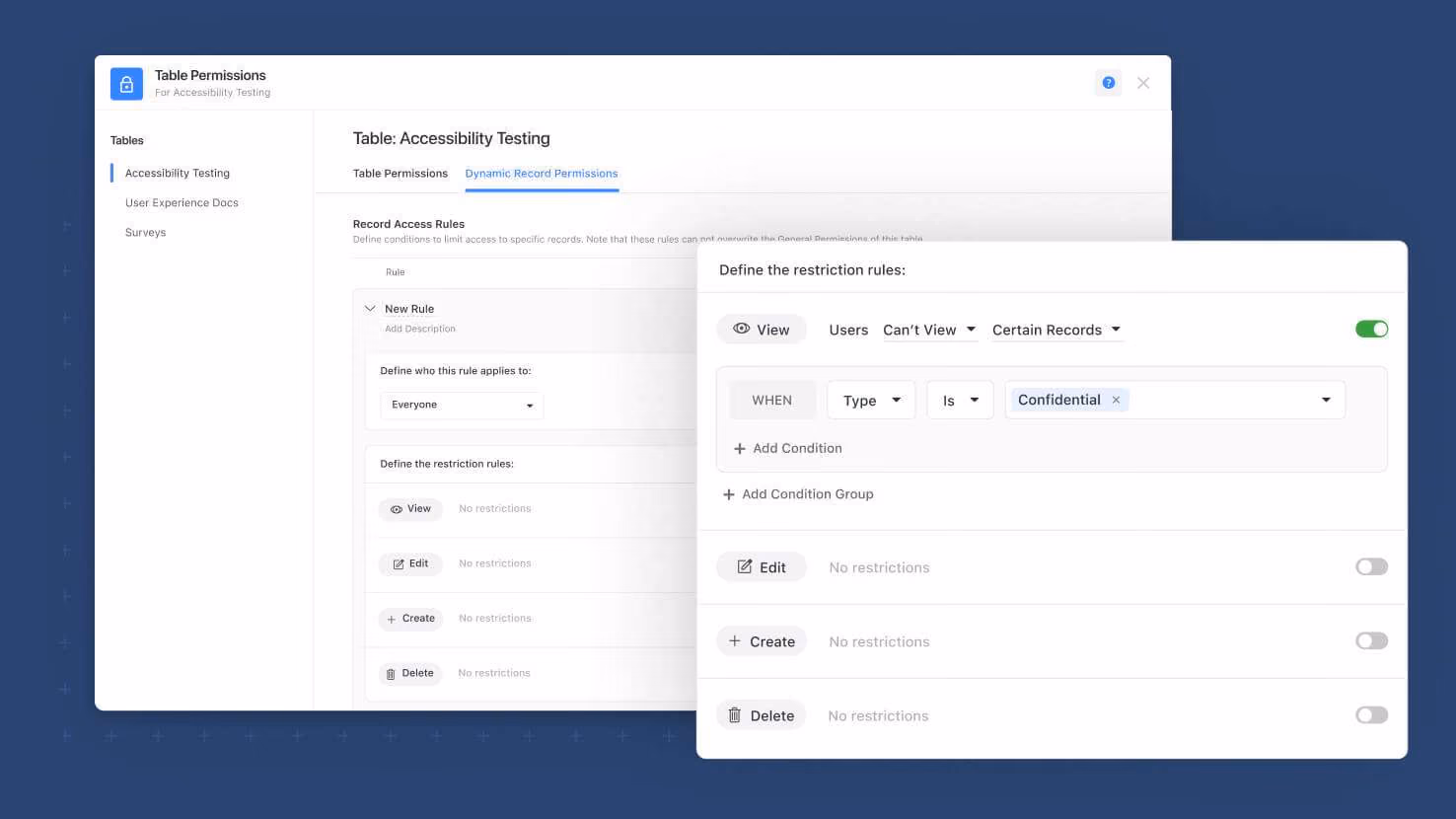The image size is (1456, 819).
Task: Enable the Delete restriction toggle
Action: tap(1371, 715)
